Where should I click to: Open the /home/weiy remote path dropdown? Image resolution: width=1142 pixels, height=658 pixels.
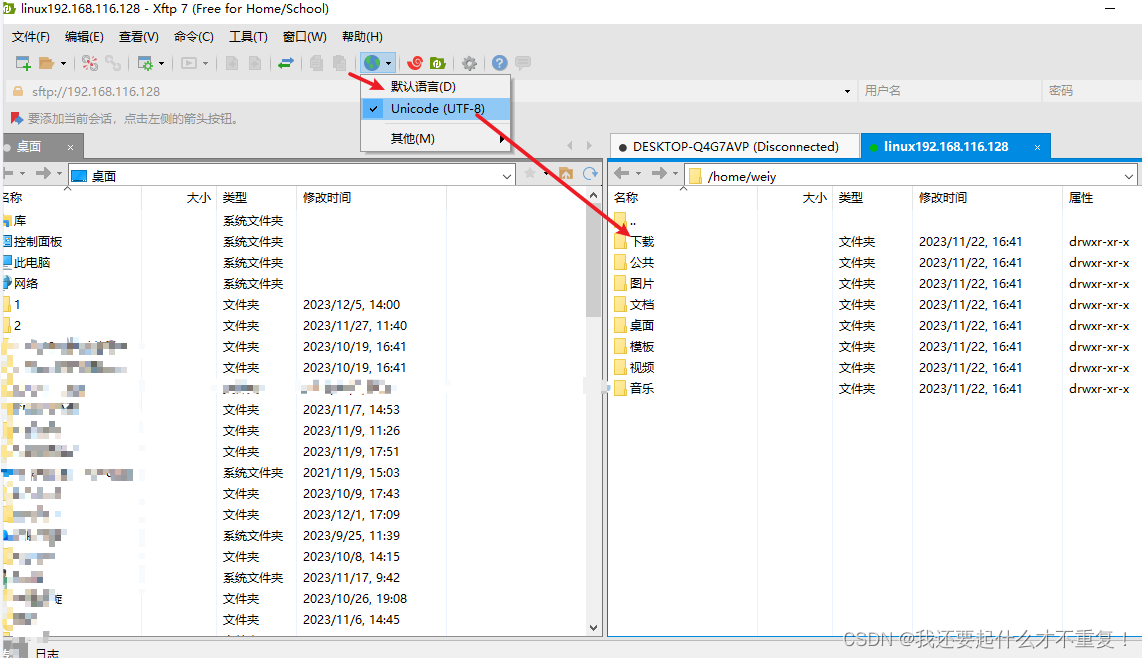[x=1129, y=176]
